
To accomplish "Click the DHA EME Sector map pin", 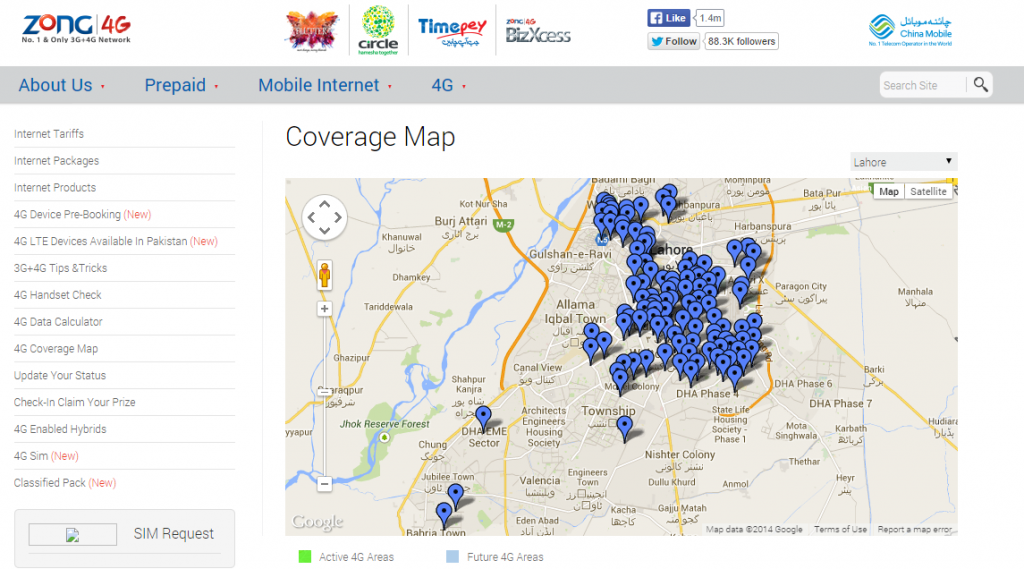I will (x=483, y=419).
